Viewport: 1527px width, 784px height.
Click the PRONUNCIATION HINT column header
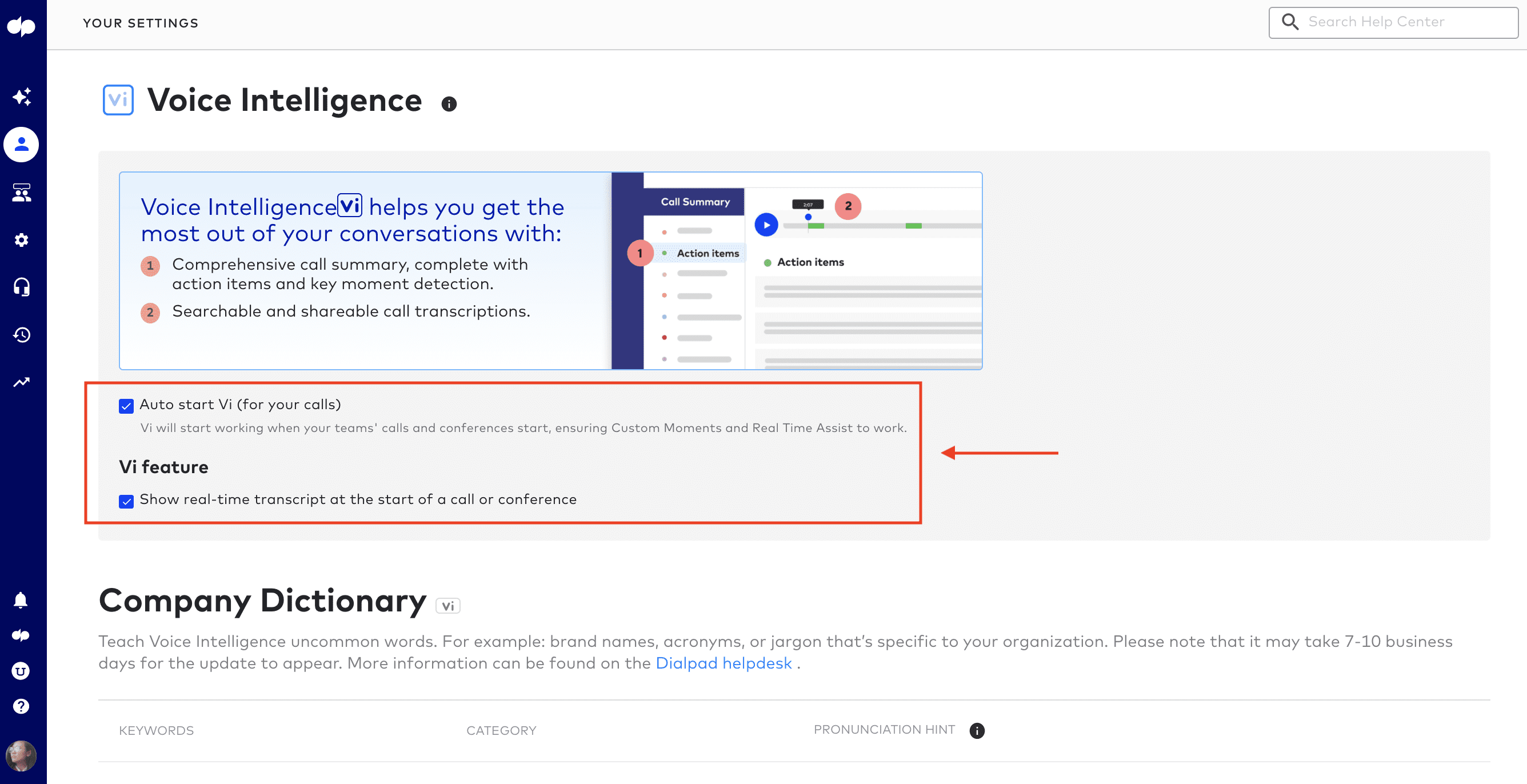[x=884, y=730]
